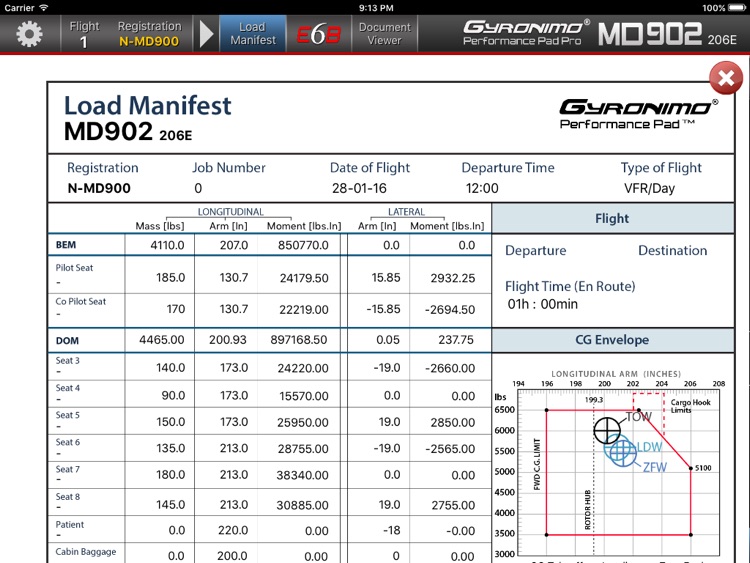Tap Pilot Seat mass 185.0
The image size is (750, 563).
(x=171, y=278)
